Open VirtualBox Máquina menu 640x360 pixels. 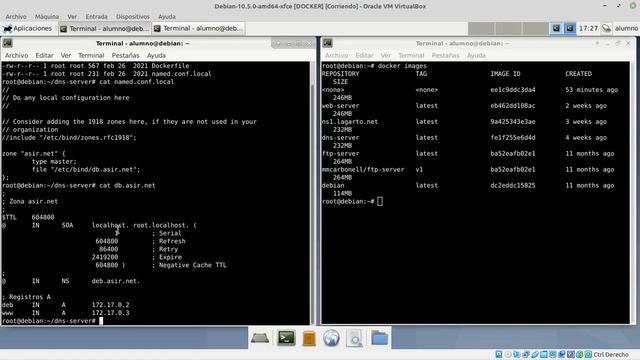(x=47, y=17)
